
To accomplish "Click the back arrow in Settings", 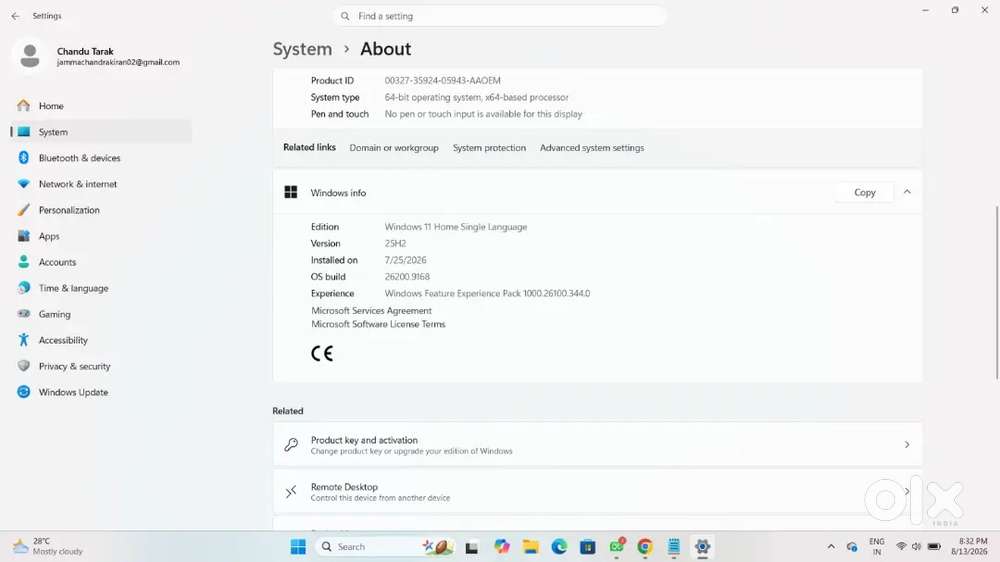I will 15,16.
